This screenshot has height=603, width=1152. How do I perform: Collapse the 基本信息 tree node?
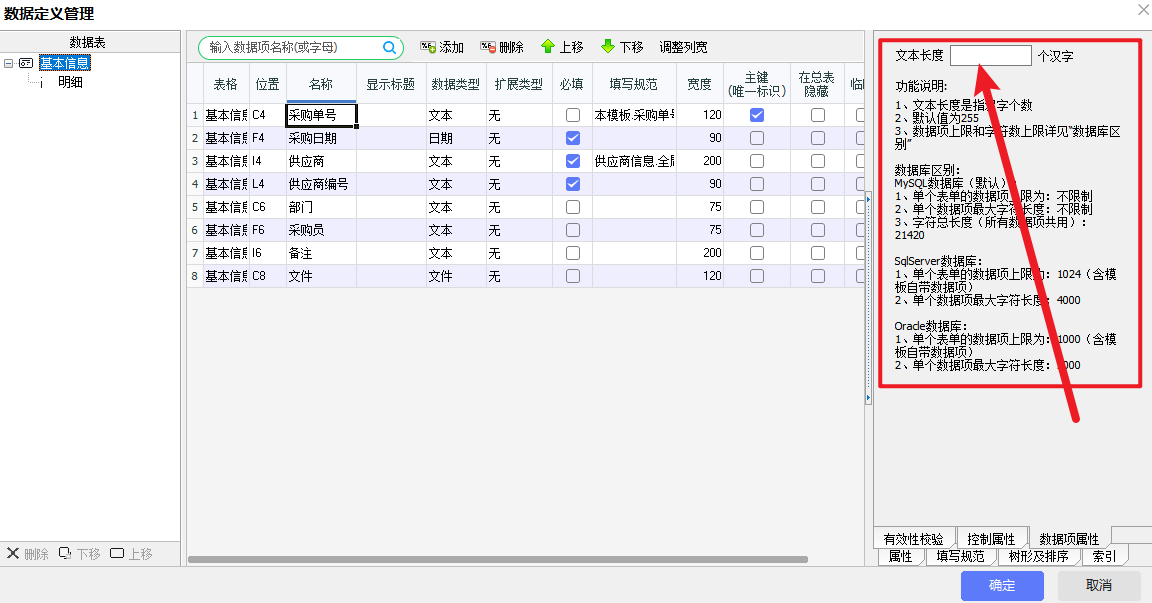(x=9, y=63)
